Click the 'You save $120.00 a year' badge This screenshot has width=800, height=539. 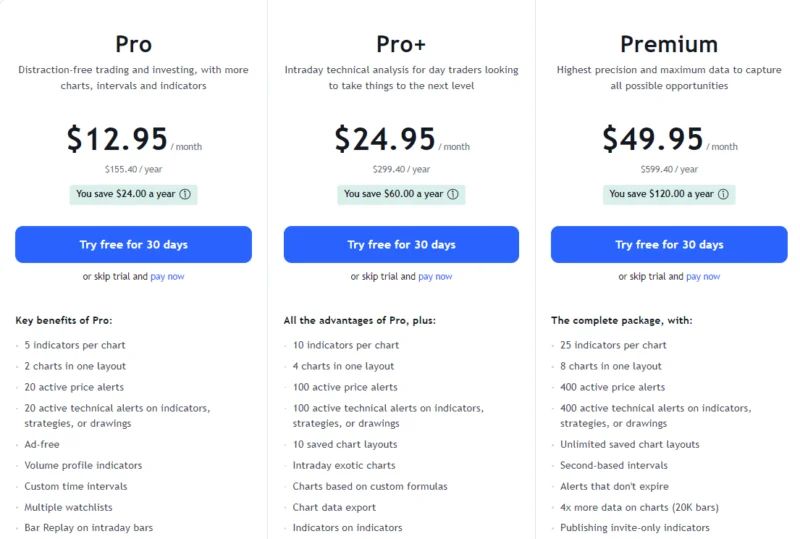tap(660, 194)
